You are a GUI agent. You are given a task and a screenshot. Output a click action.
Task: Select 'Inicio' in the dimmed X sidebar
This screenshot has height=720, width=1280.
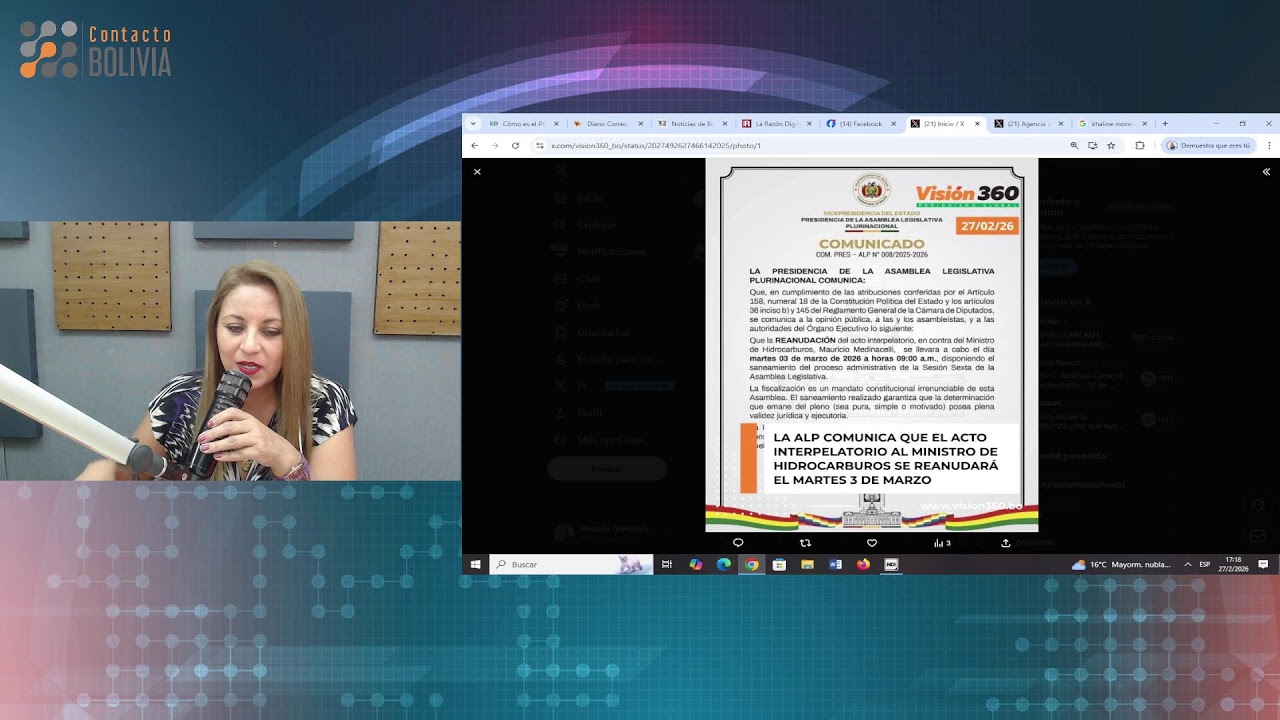[x=590, y=198]
